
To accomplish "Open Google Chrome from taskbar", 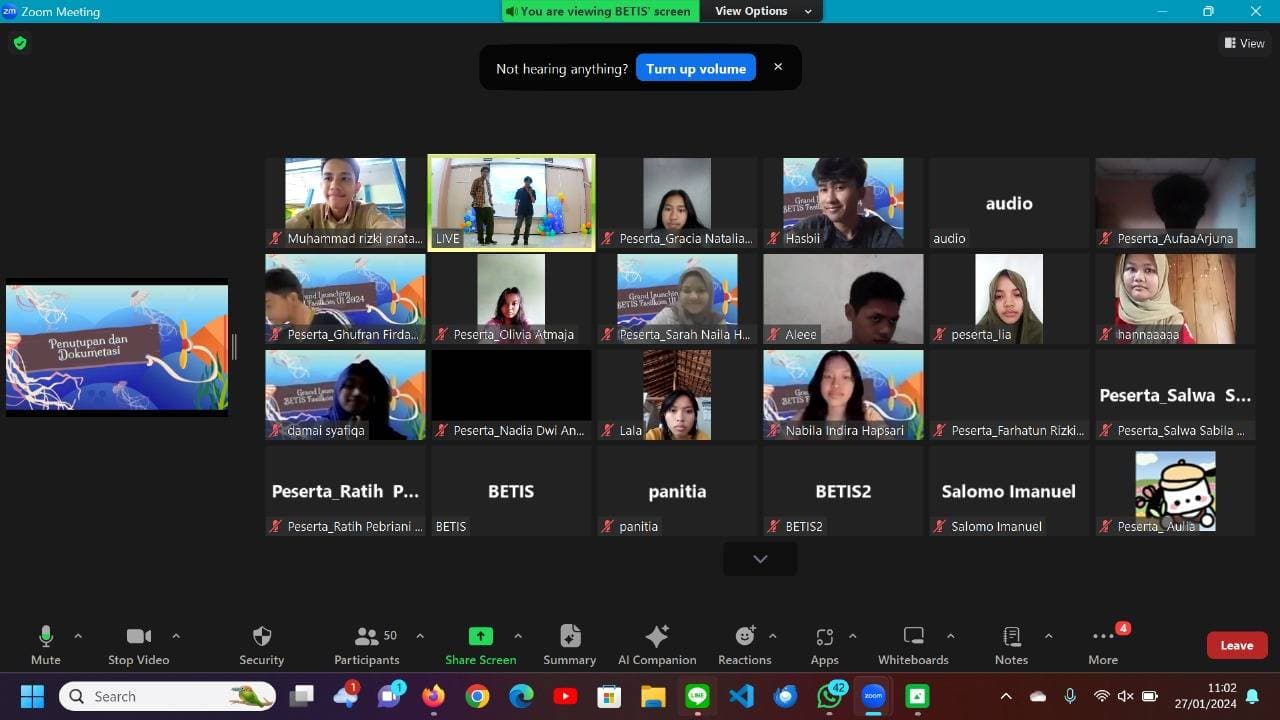I will pyautogui.click(x=477, y=696).
